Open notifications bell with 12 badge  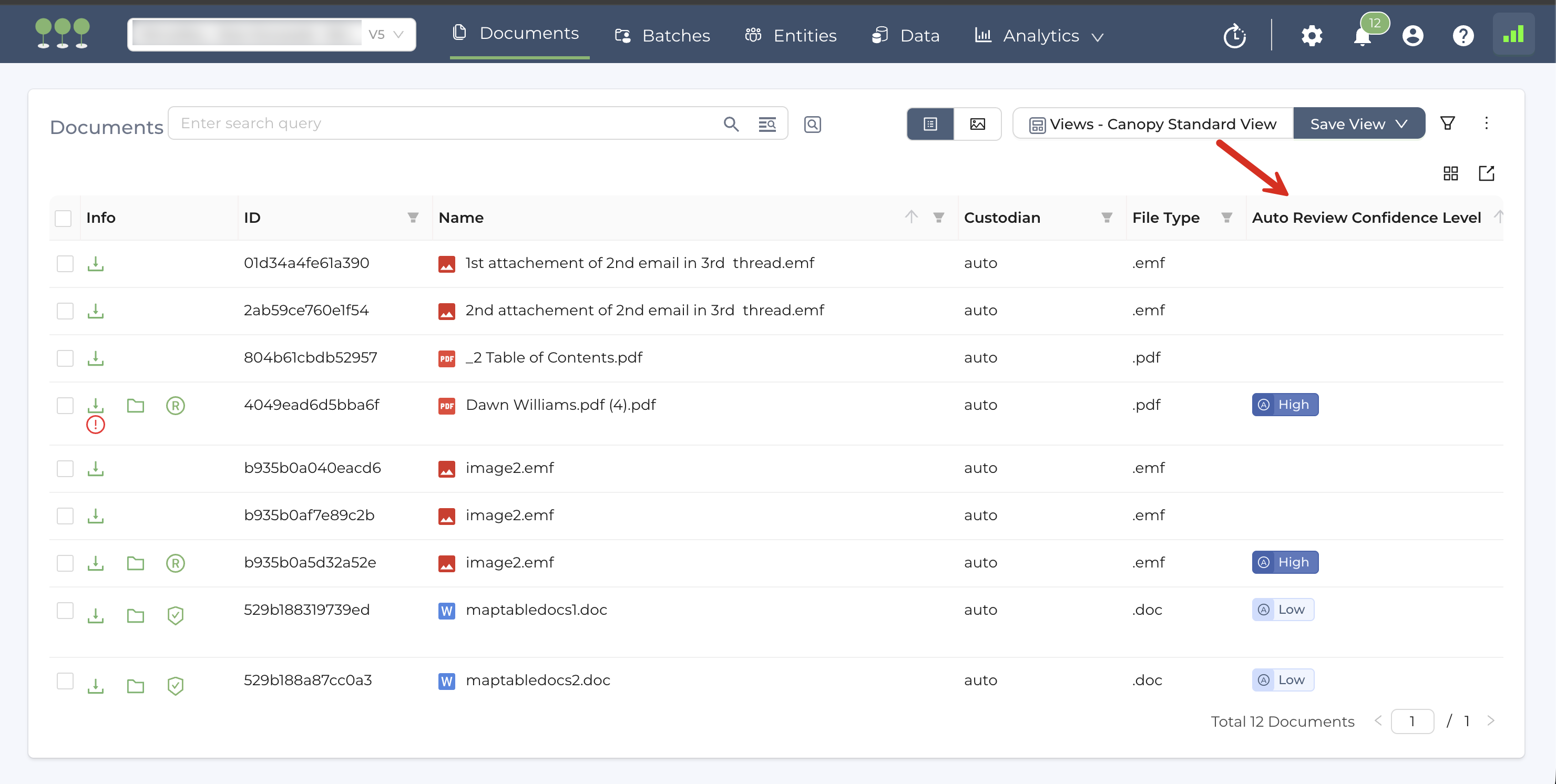[1362, 36]
